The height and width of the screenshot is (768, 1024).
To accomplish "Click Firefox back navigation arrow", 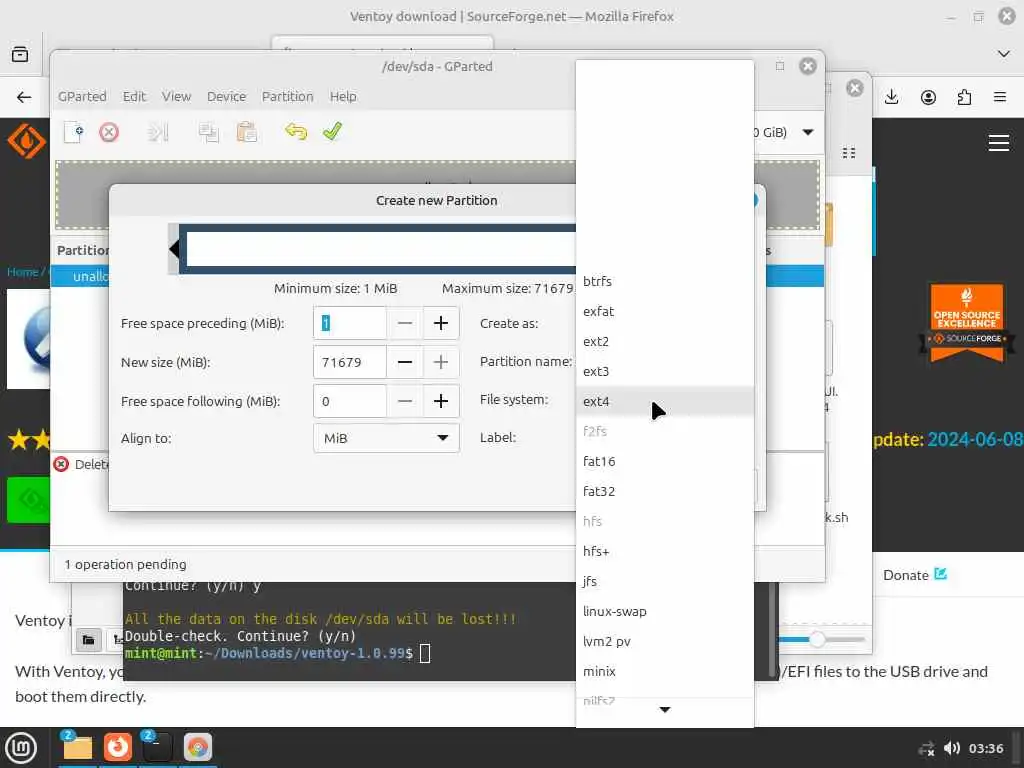I will click(x=24, y=97).
